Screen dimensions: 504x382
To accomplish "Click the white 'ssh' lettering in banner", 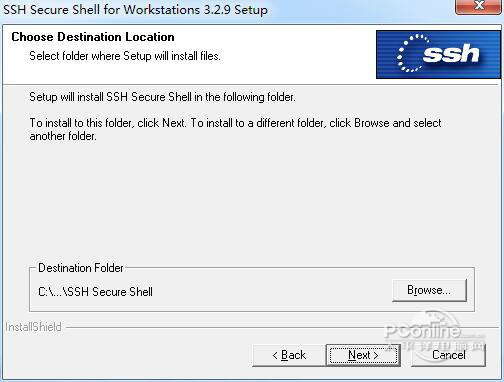I will pyautogui.click(x=451, y=53).
